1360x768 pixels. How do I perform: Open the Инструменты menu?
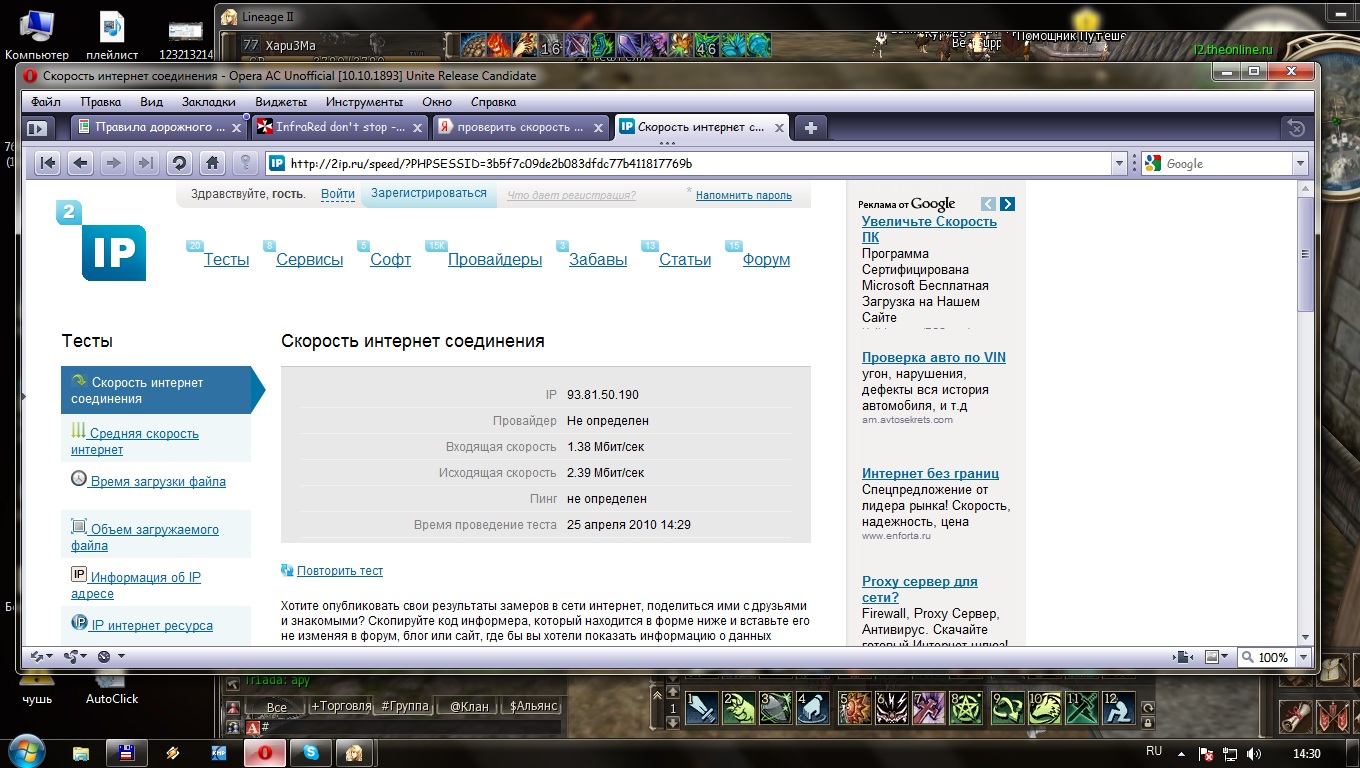tap(364, 101)
